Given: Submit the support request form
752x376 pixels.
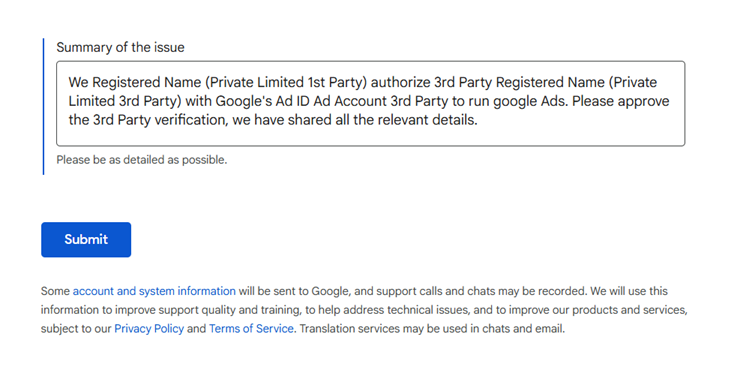Looking at the screenshot, I should coord(86,239).
